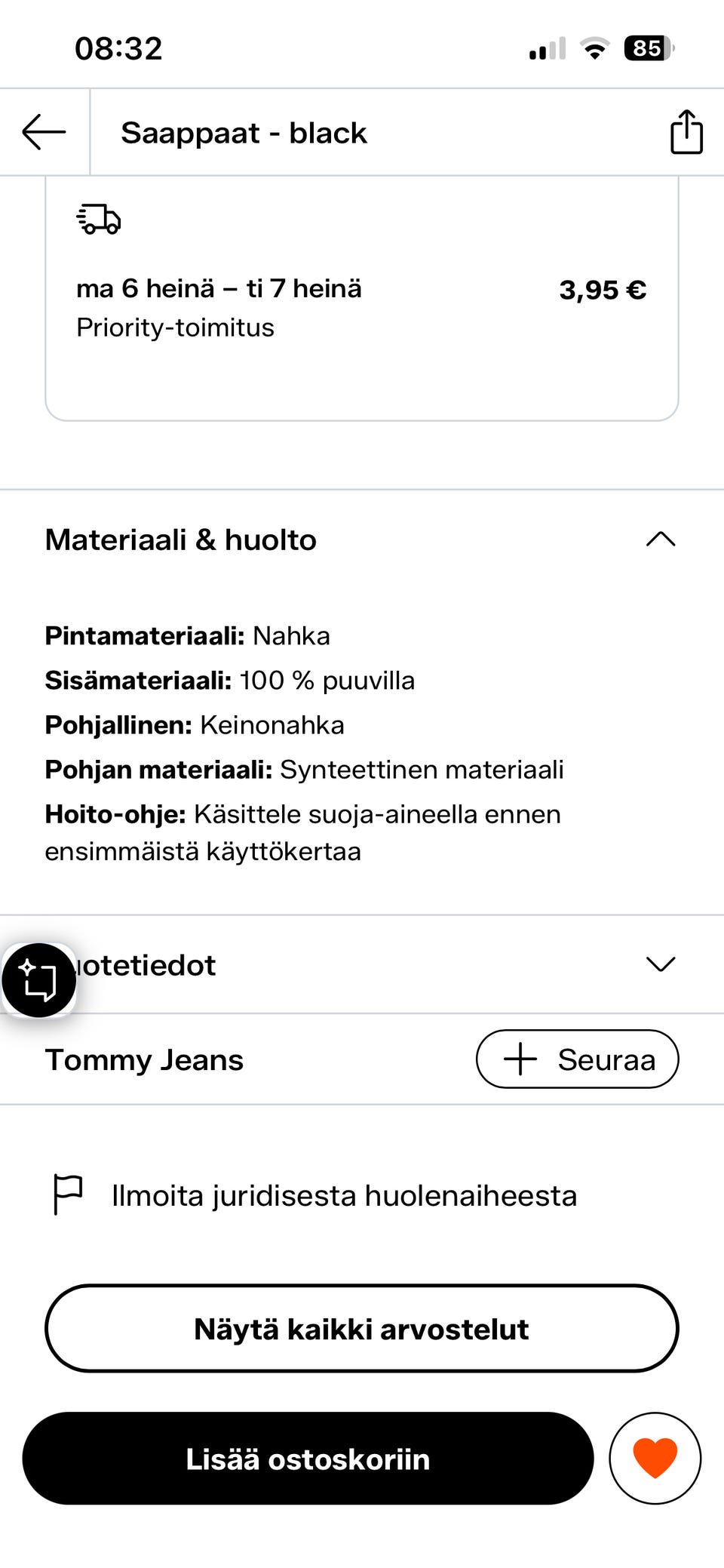Screen dimensions: 724x1568
Task: Select the Priority-toimitus delivery option
Action: coord(362,298)
